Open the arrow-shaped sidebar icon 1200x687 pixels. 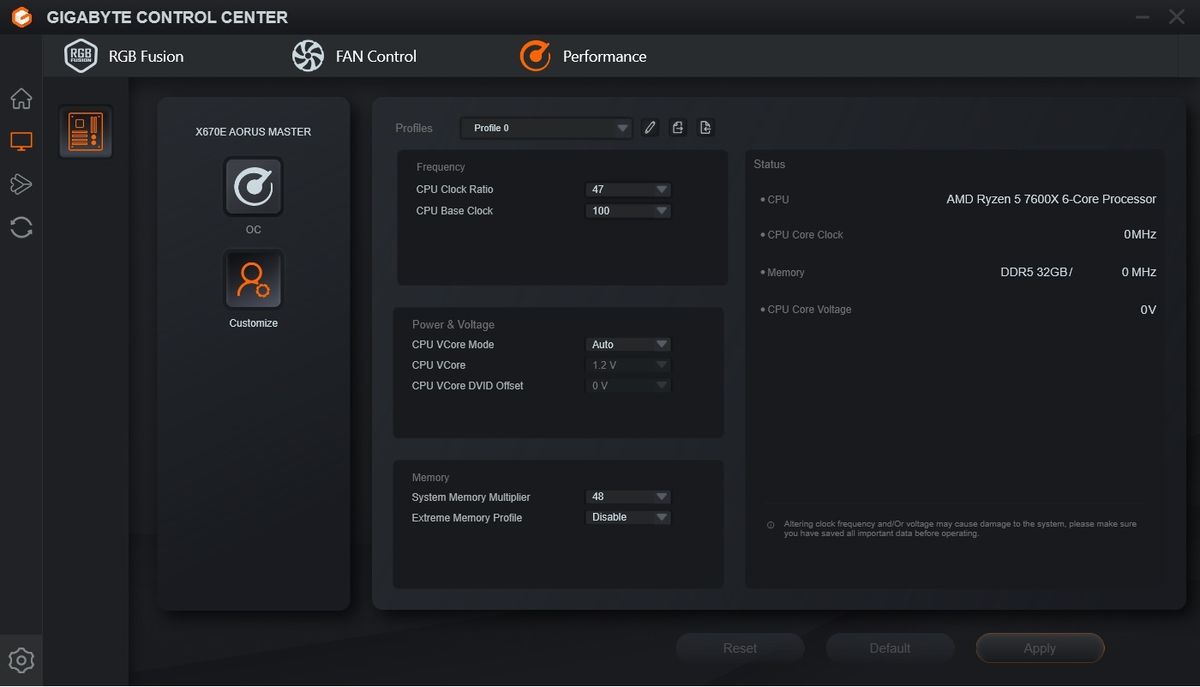pos(21,184)
